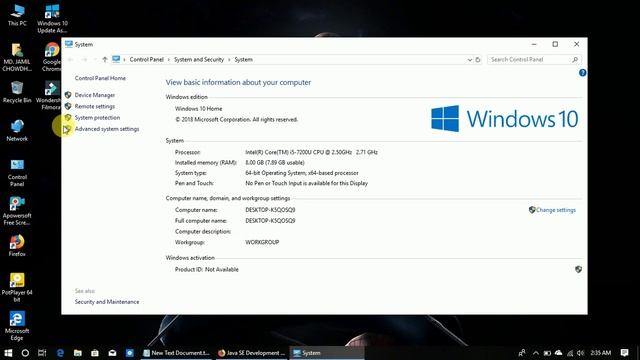640x360 pixels.
Task: Open the Action Center notifications icon
Action: point(624,353)
